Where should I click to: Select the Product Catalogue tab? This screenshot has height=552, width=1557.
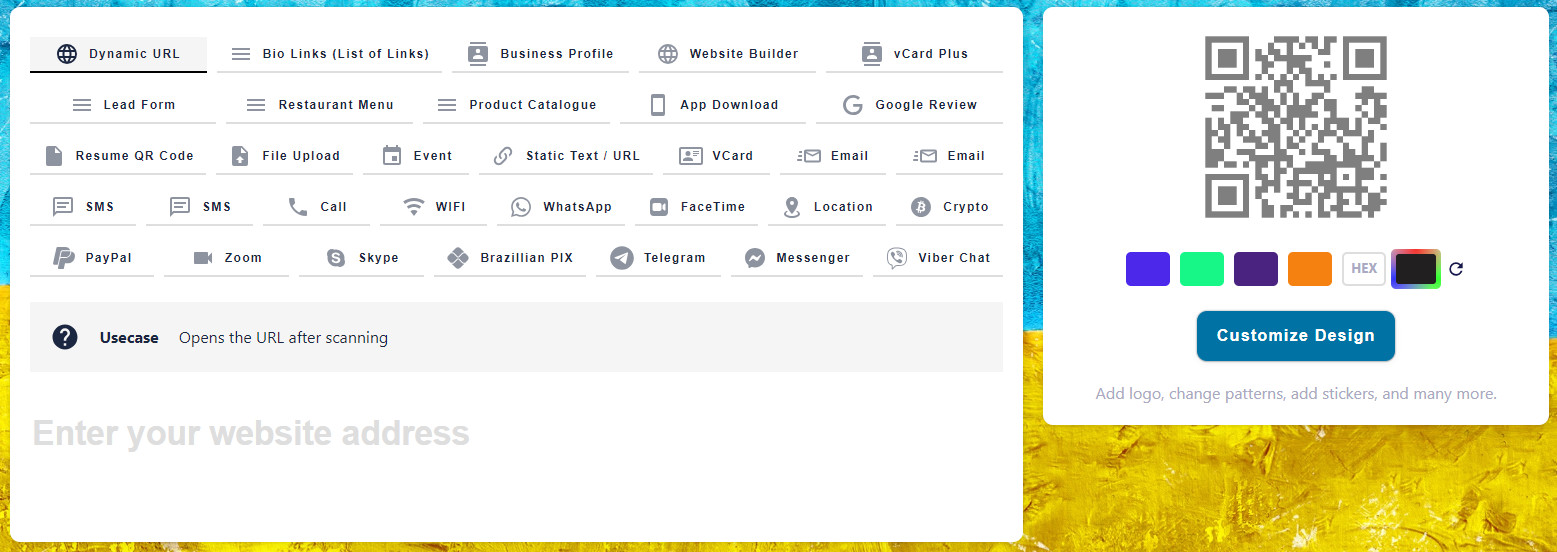pos(516,105)
